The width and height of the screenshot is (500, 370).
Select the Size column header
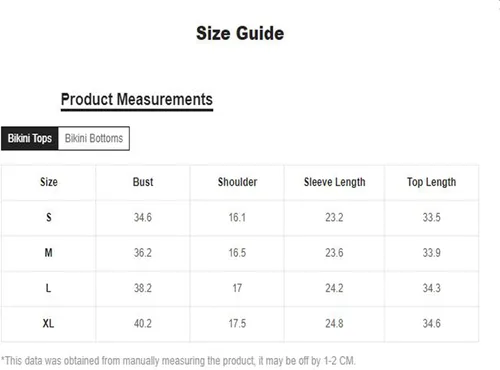click(49, 182)
